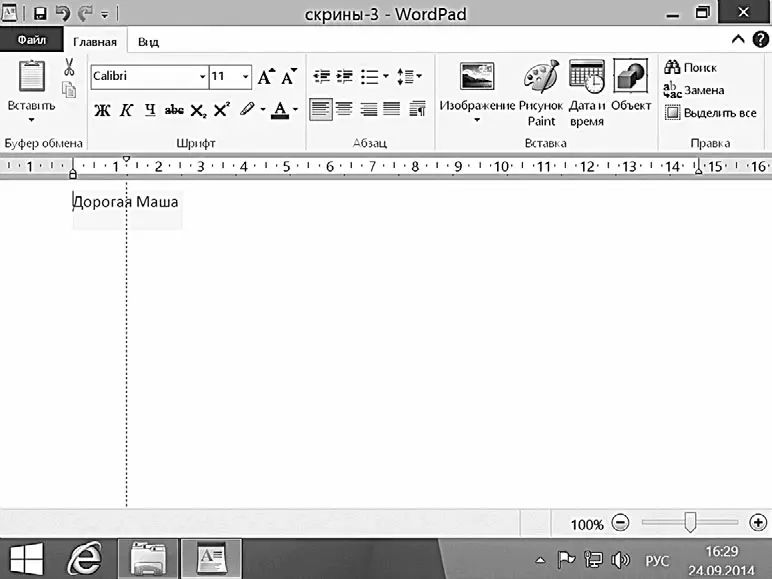The width and height of the screenshot is (772, 579).
Task: Center align the text
Action: pos(344,109)
